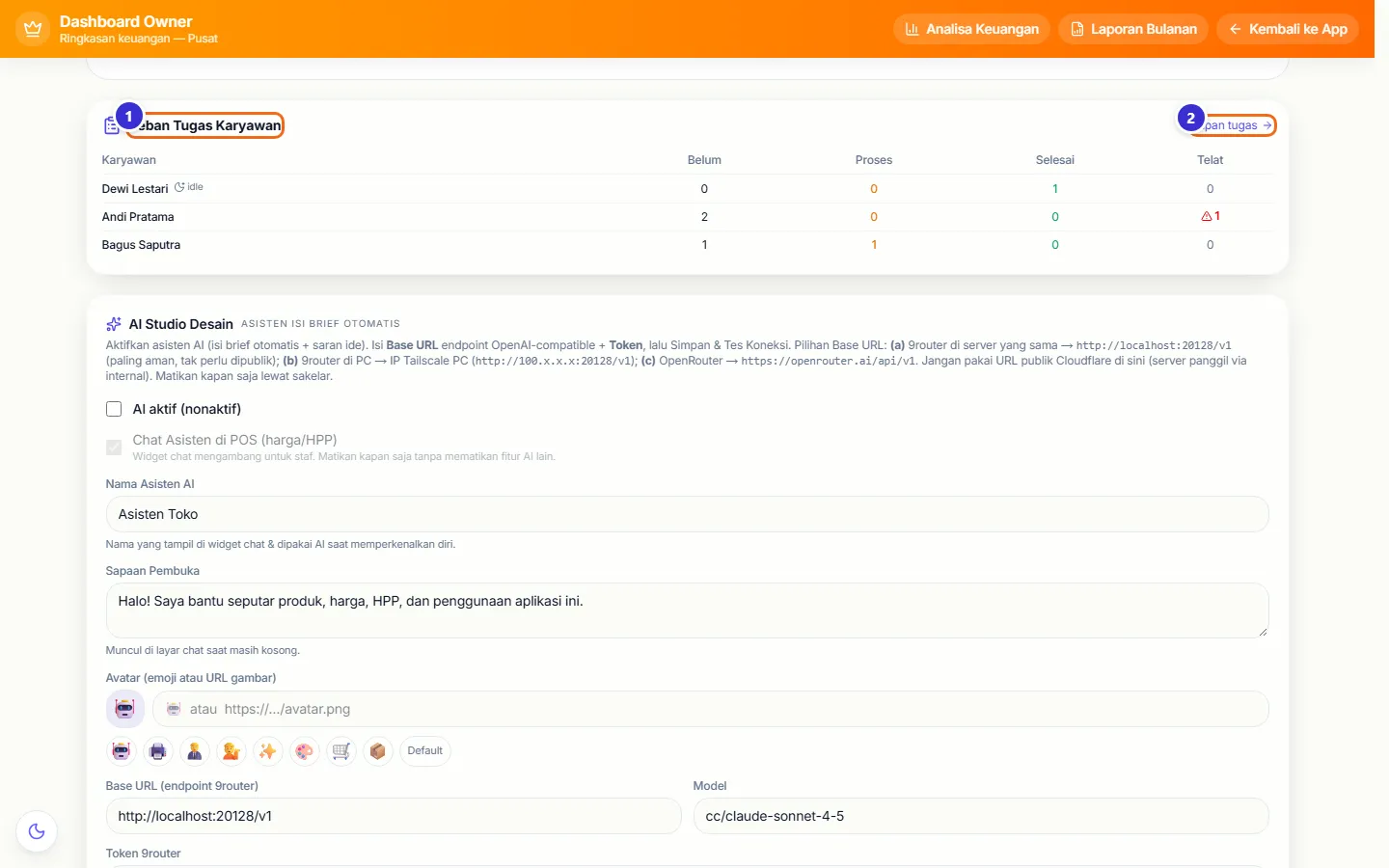This screenshot has width=1389, height=868.
Task: Click Andi Pratama's Belum count of 2
Action: click(704, 217)
